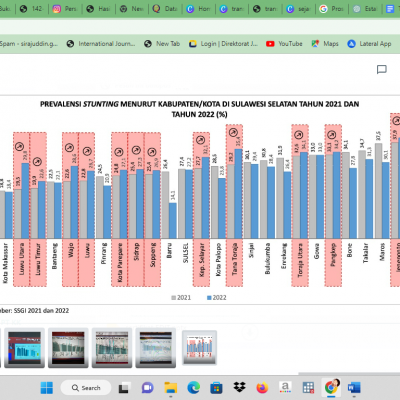
Task: Open the Dropbox taskbar icon
Action: 239,387
